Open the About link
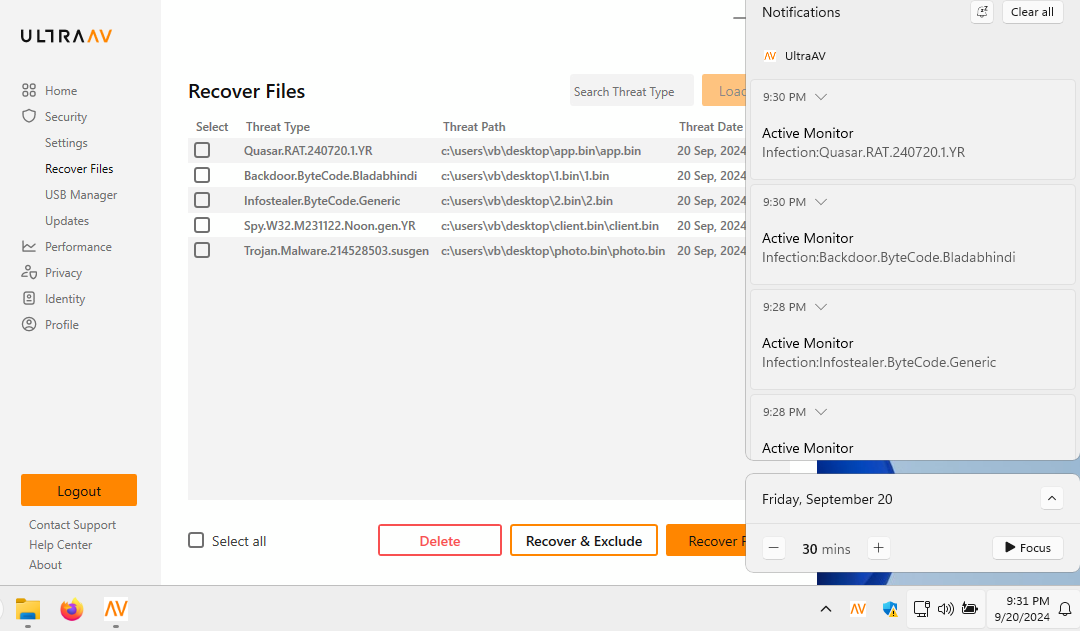This screenshot has height=631, width=1080. (45, 565)
